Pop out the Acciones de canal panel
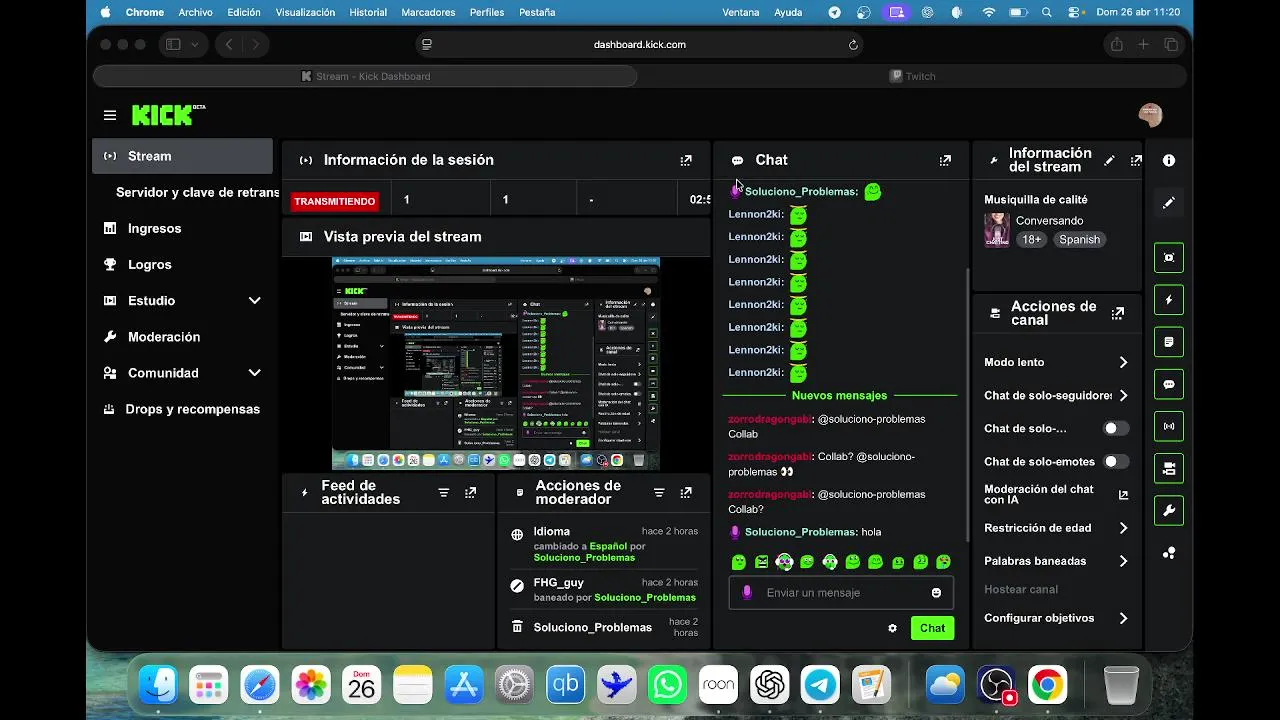 tap(1118, 313)
